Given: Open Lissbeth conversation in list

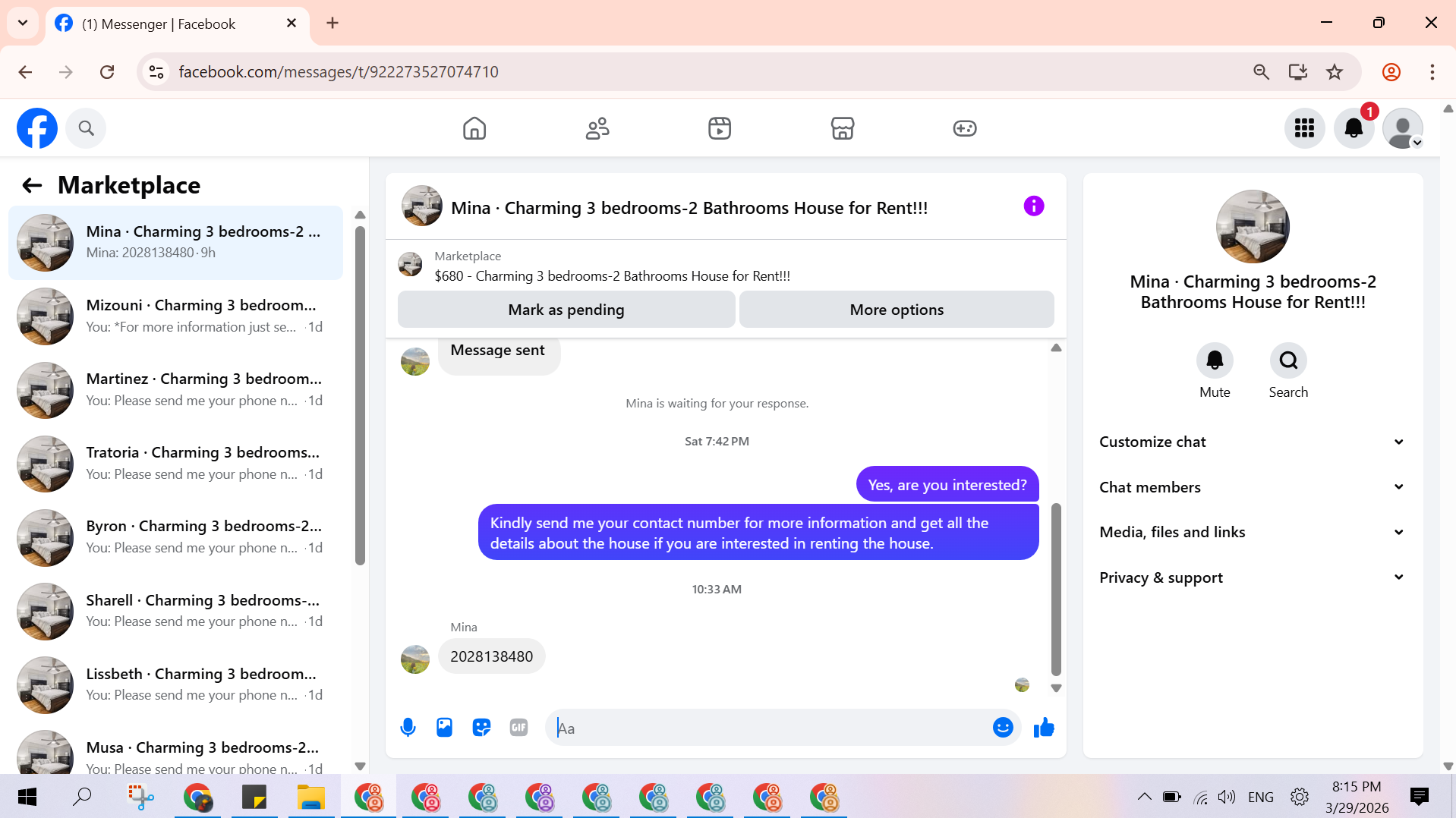Looking at the screenshot, I should [x=176, y=685].
